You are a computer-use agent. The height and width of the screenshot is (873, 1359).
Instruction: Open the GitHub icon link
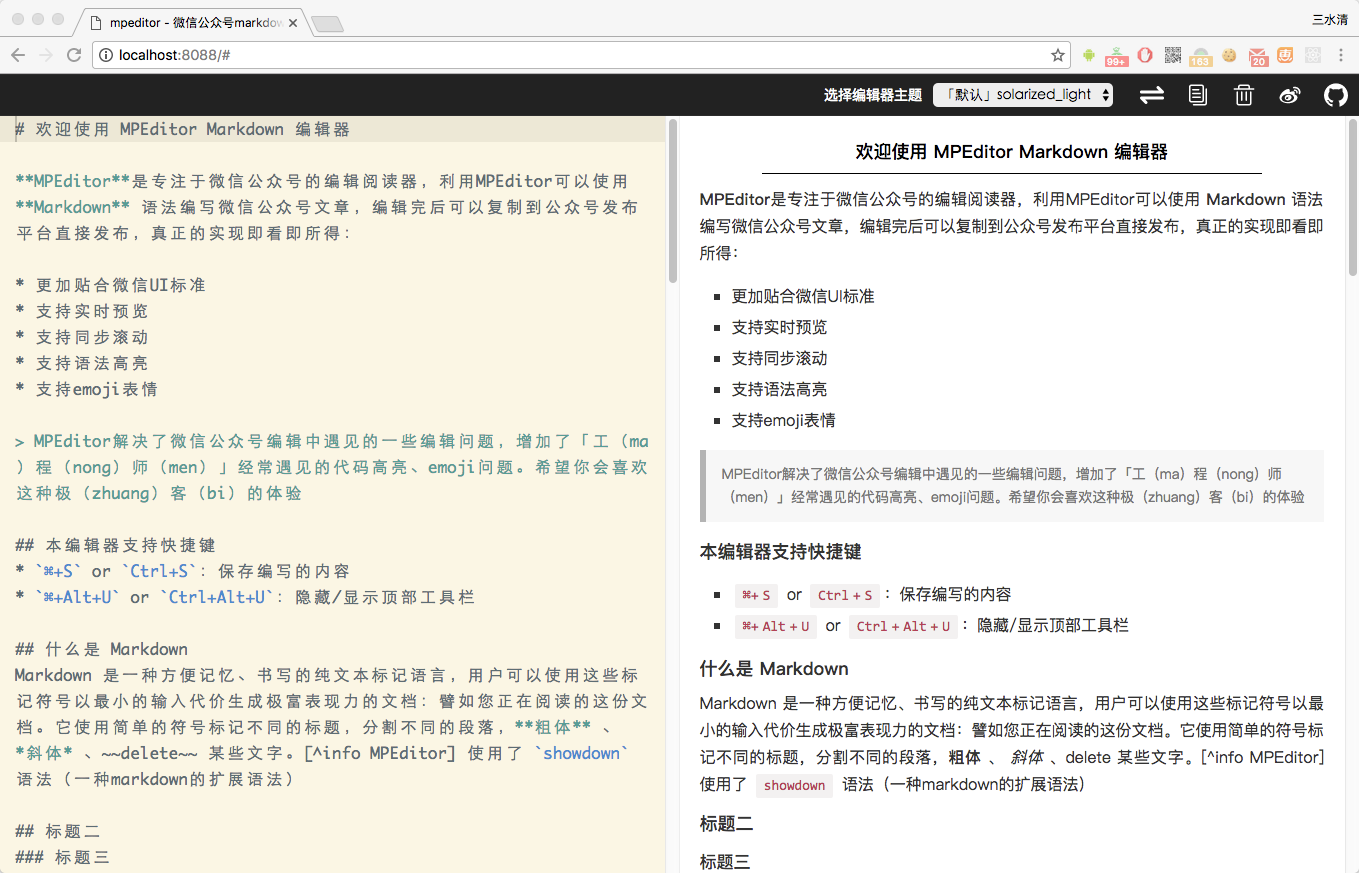click(x=1336, y=95)
